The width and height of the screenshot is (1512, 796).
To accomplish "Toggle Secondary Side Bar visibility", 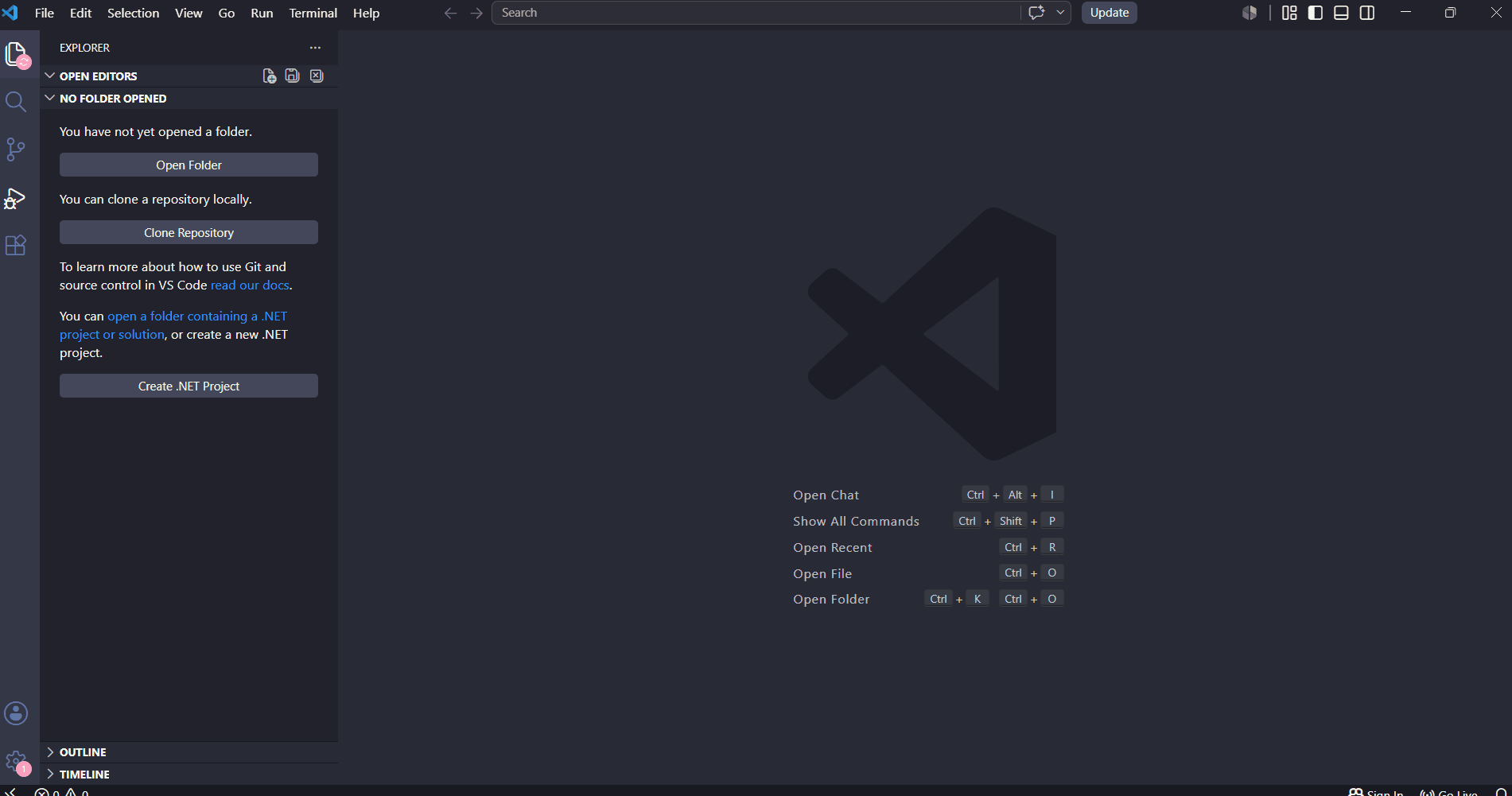I will [x=1367, y=13].
